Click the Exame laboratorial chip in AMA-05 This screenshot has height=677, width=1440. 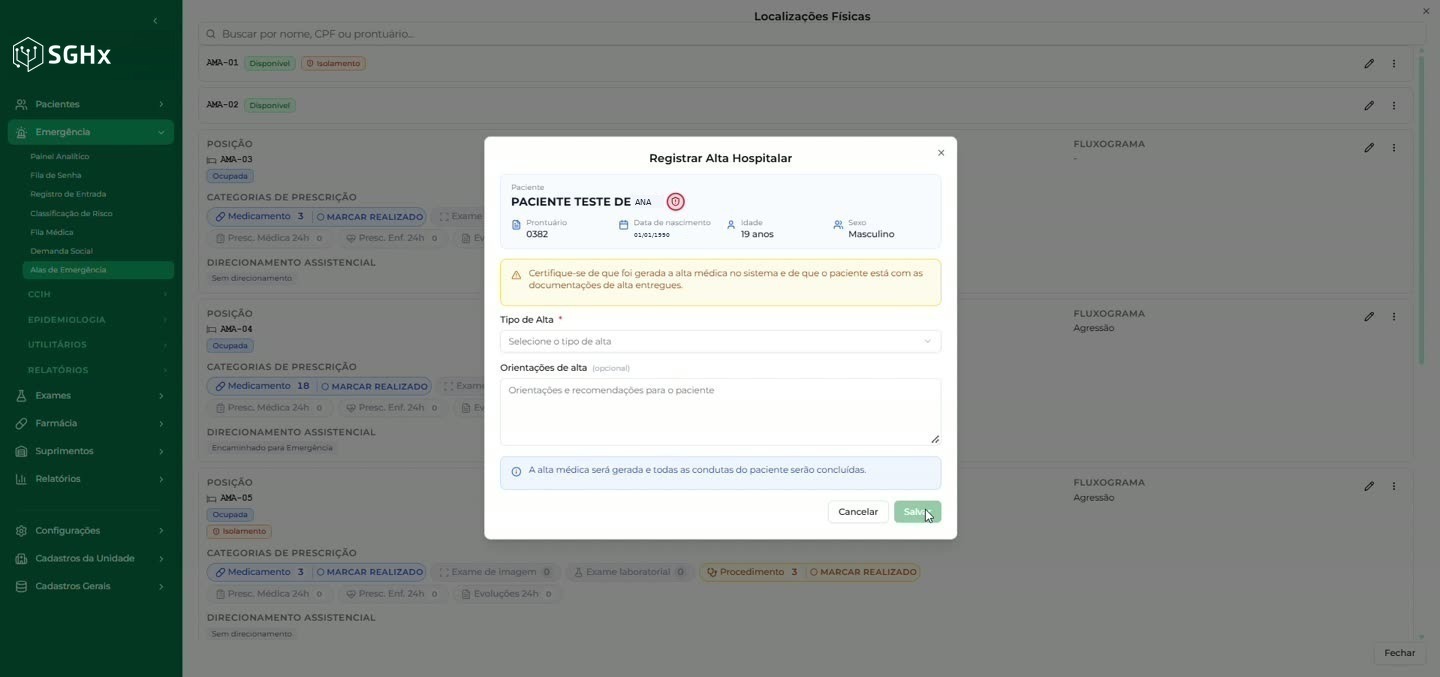(x=629, y=572)
